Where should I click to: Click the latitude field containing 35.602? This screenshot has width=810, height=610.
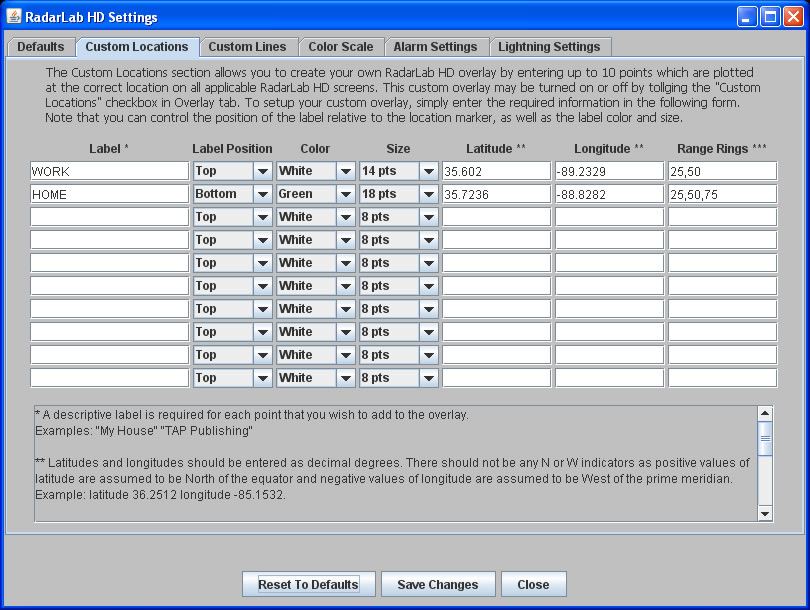[x=496, y=171]
